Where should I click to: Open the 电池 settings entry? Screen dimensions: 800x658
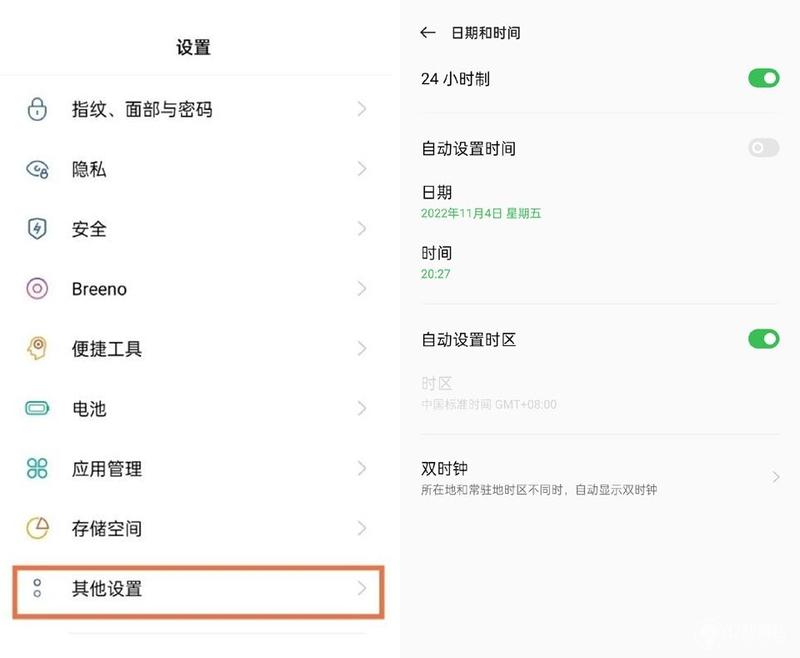(x=196, y=408)
